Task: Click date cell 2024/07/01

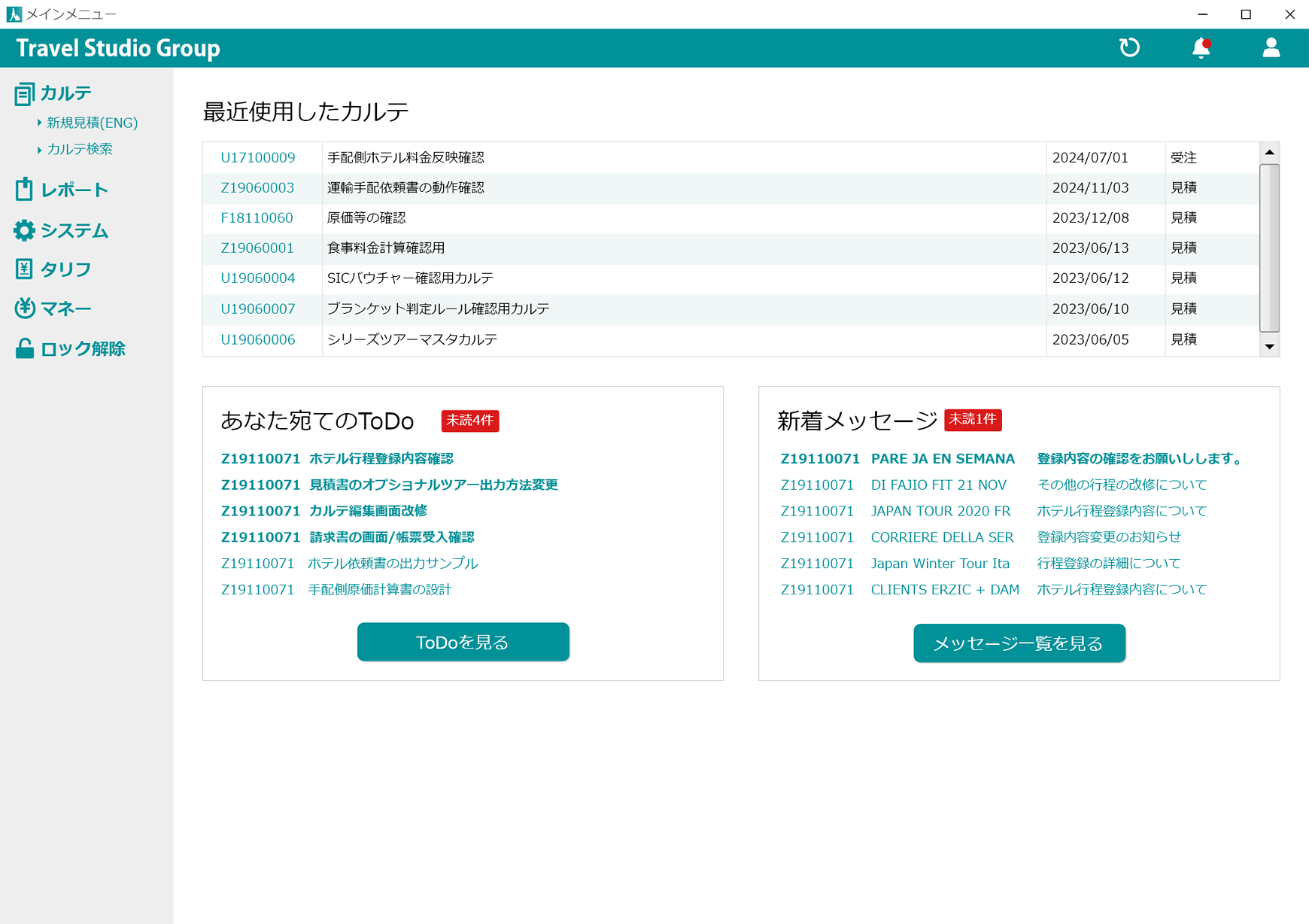Action: pyautogui.click(x=1090, y=158)
